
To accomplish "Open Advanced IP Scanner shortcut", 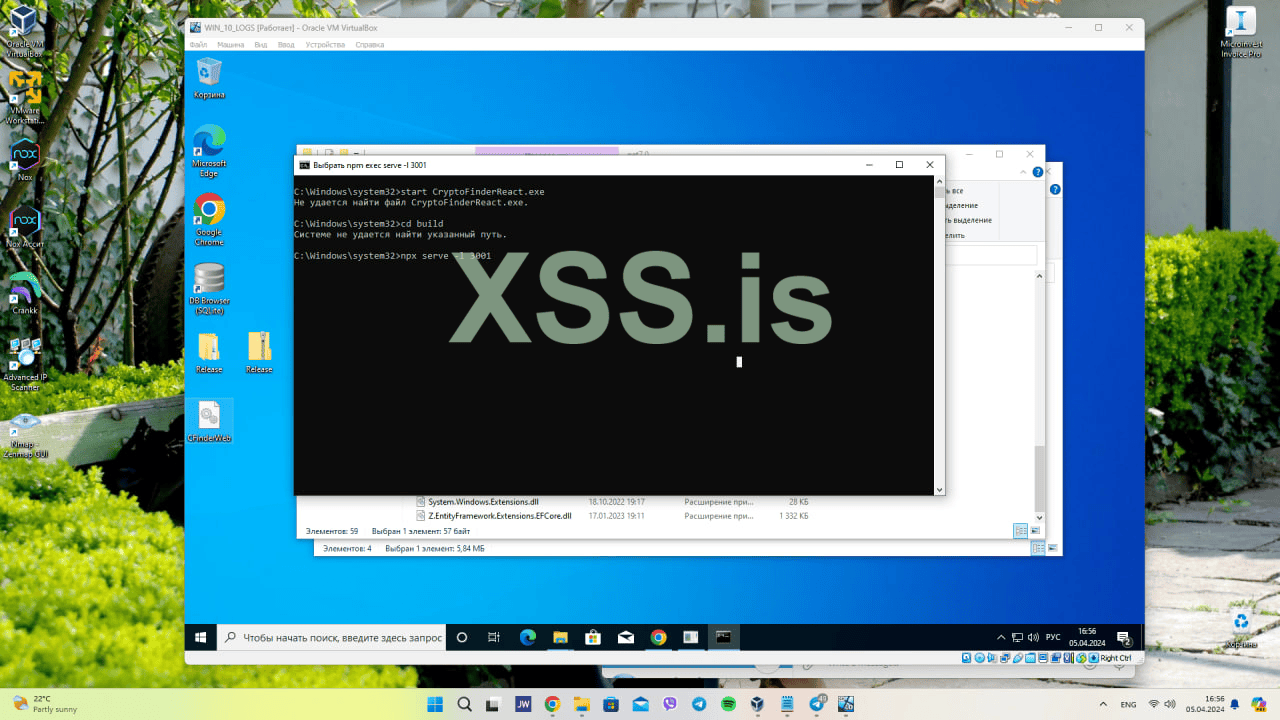I will point(25,363).
